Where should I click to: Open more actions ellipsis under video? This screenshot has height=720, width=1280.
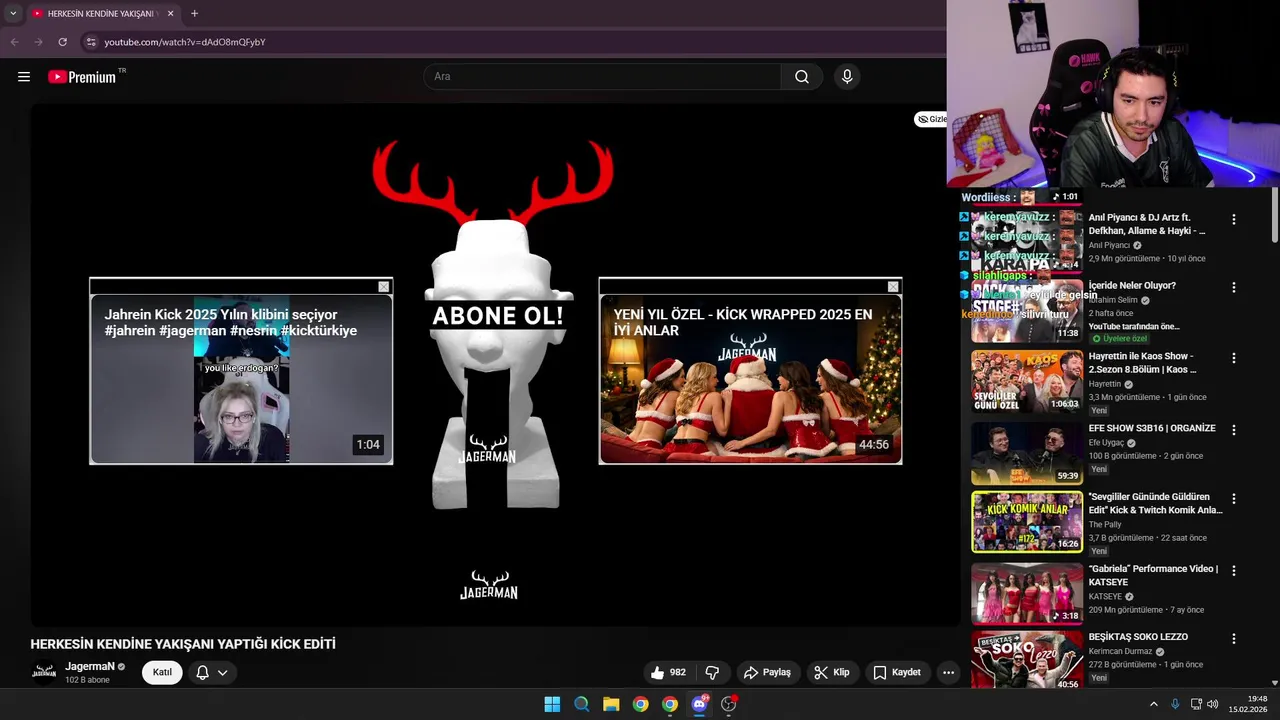coord(949,672)
